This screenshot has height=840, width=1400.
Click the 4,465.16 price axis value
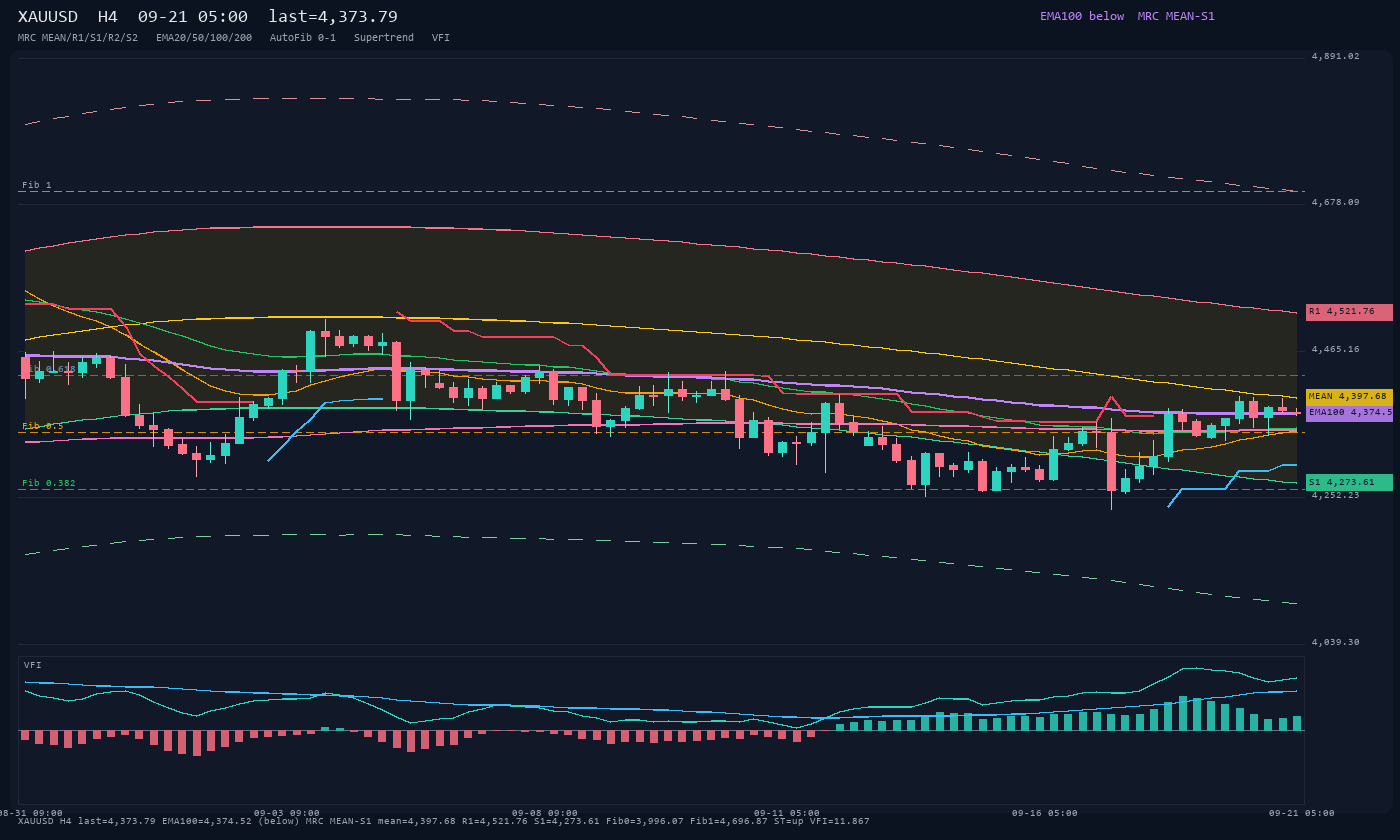pos(1336,349)
